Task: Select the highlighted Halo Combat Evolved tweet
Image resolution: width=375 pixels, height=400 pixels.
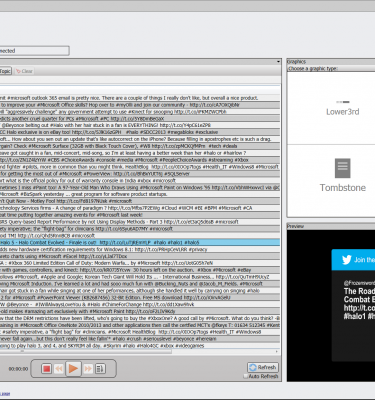Action: tap(140, 242)
